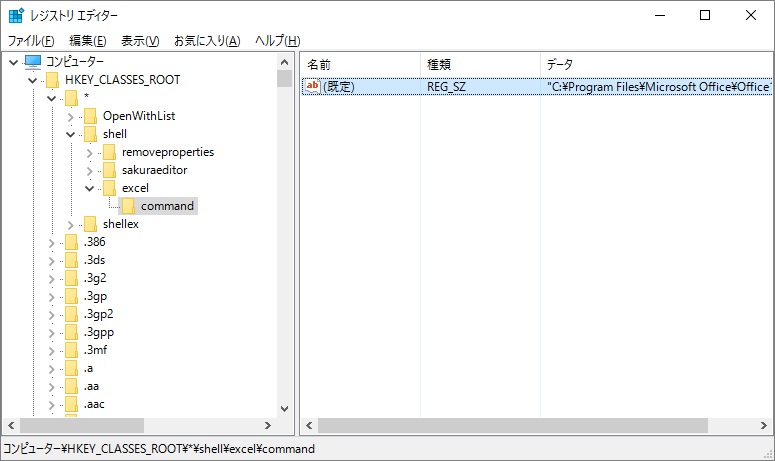
Task: Click the sakuraeditor folder icon
Action: (x=109, y=170)
